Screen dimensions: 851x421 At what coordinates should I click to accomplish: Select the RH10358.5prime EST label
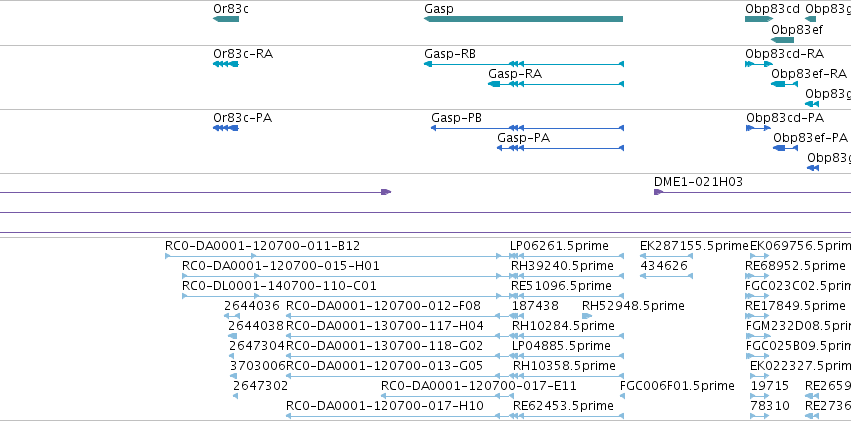564,366
